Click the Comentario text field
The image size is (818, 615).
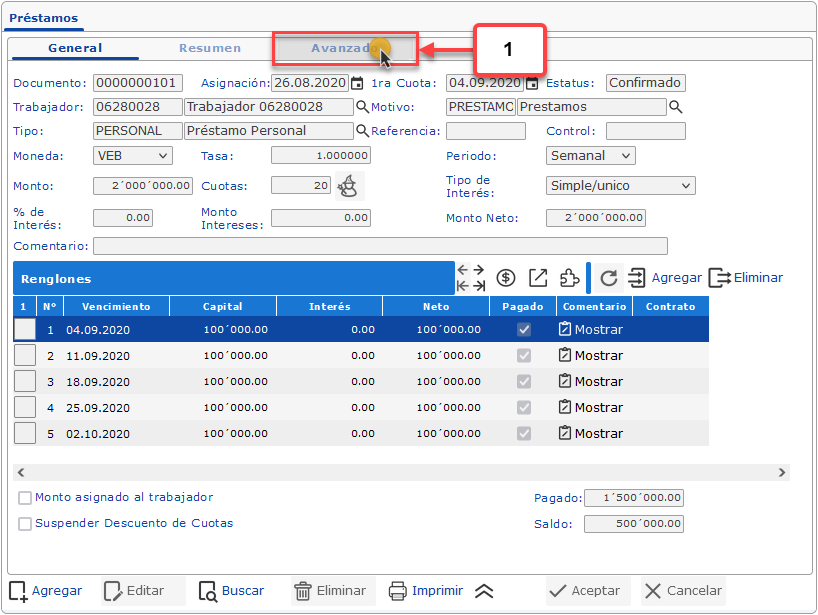pos(380,246)
